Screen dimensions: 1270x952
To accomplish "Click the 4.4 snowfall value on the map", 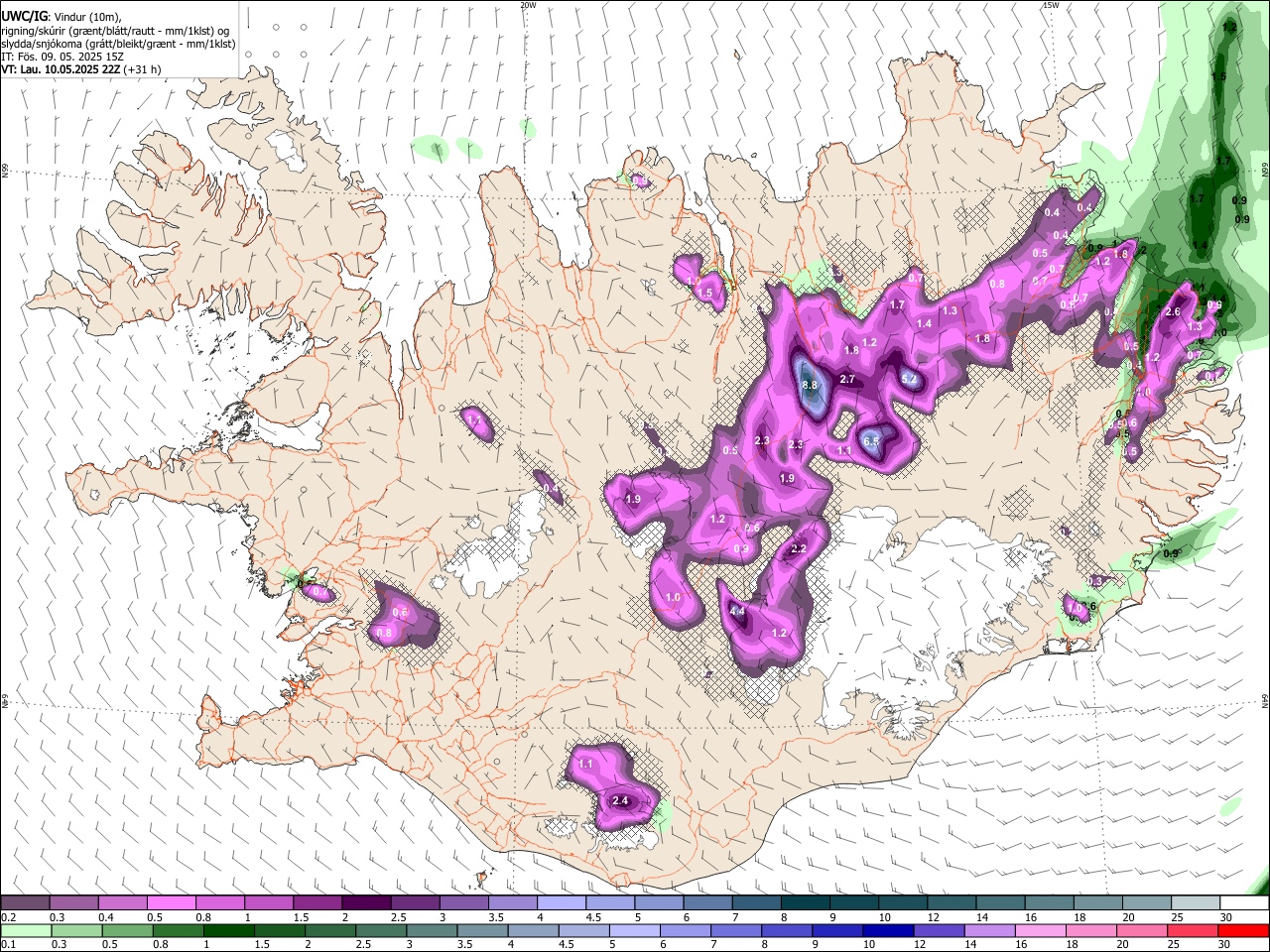I will 737,612.
